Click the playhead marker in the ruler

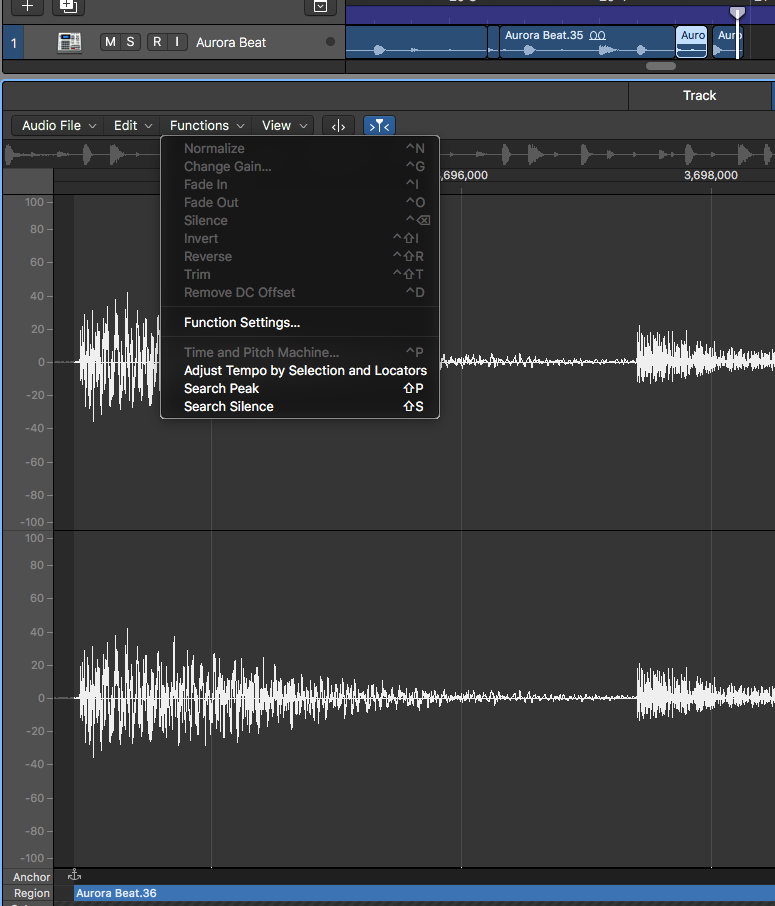[737, 13]
